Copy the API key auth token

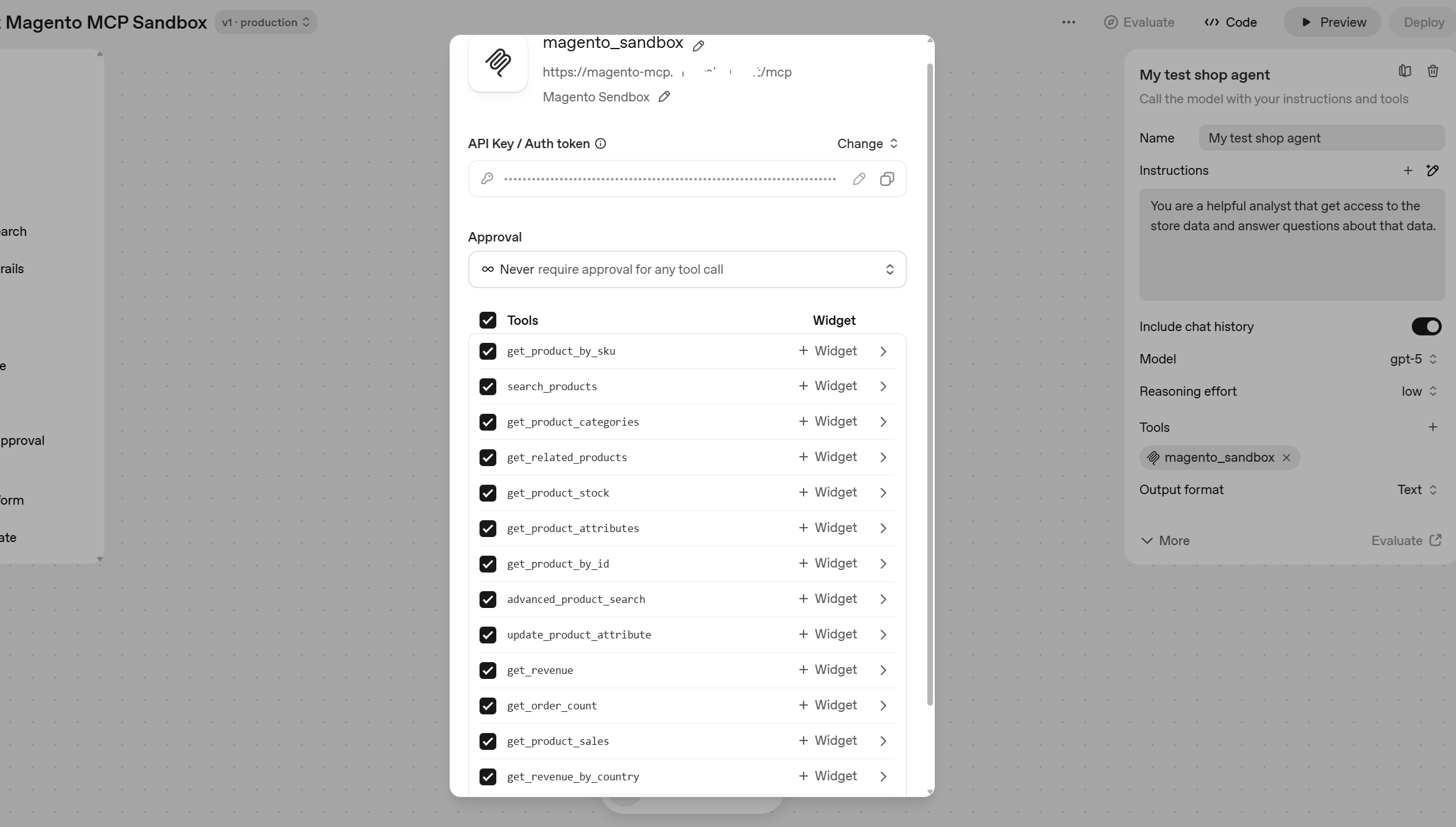tap(887, 179)
